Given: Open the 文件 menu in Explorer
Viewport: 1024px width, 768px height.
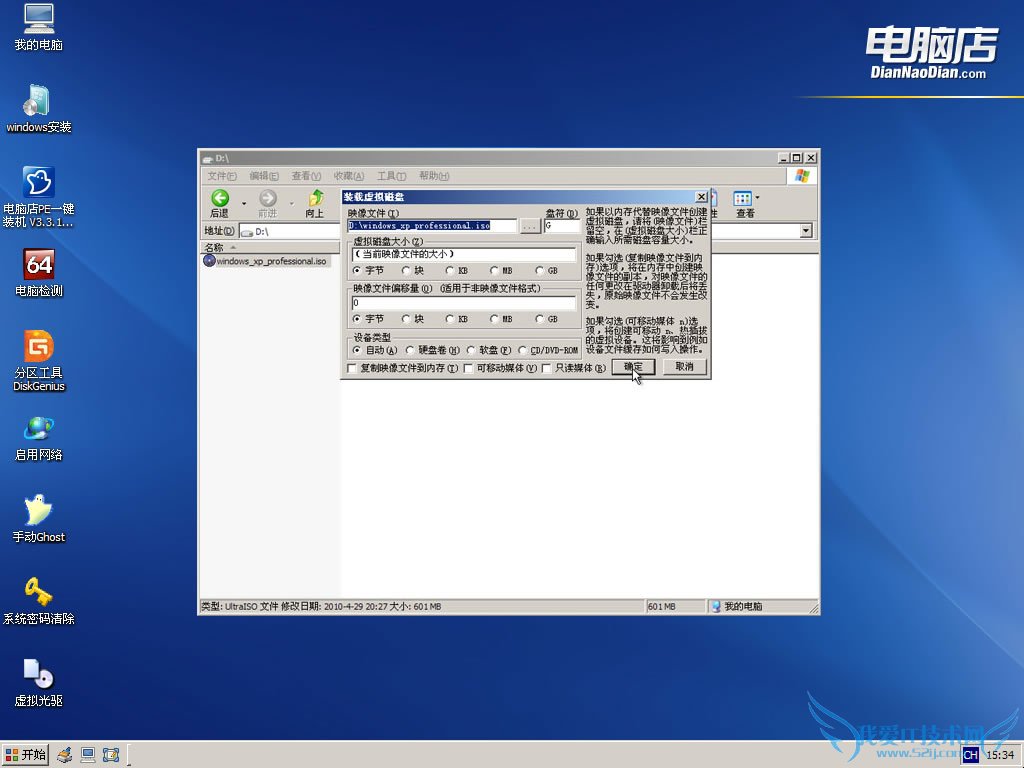Looking at the screenshot, I should pos(221,176).
